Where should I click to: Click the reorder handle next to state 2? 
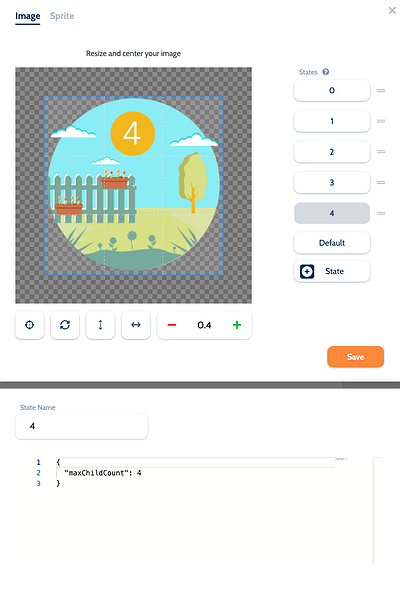click(381, 152)
